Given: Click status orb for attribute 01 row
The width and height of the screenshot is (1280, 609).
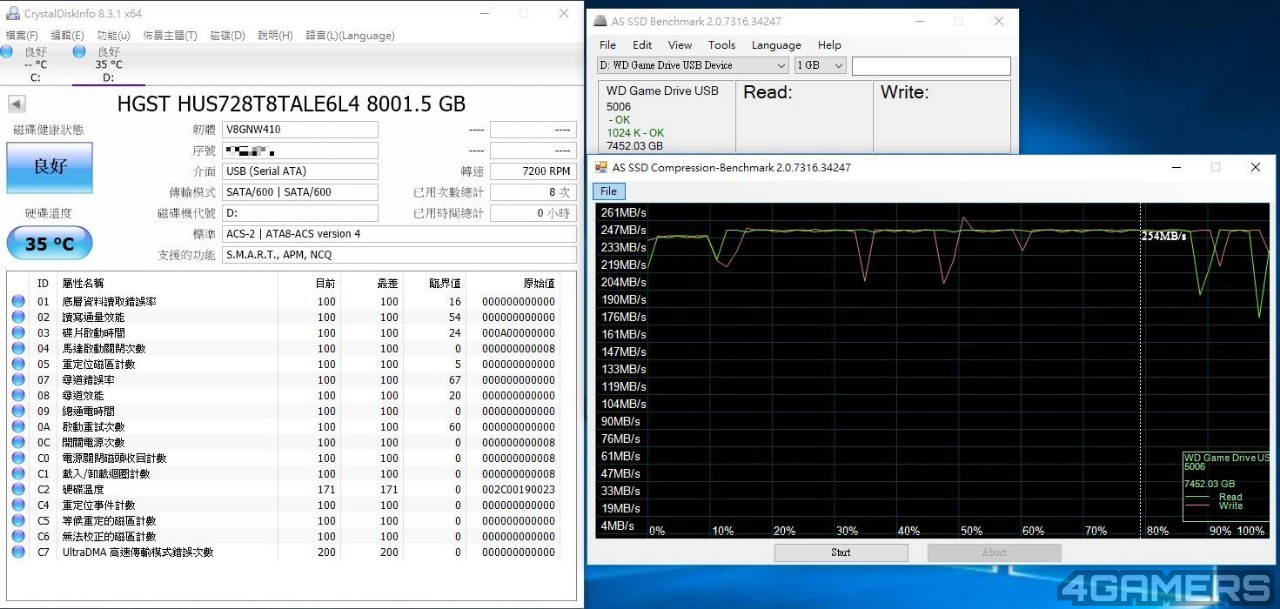Looking at the screenshot, I should click(18, 301).
